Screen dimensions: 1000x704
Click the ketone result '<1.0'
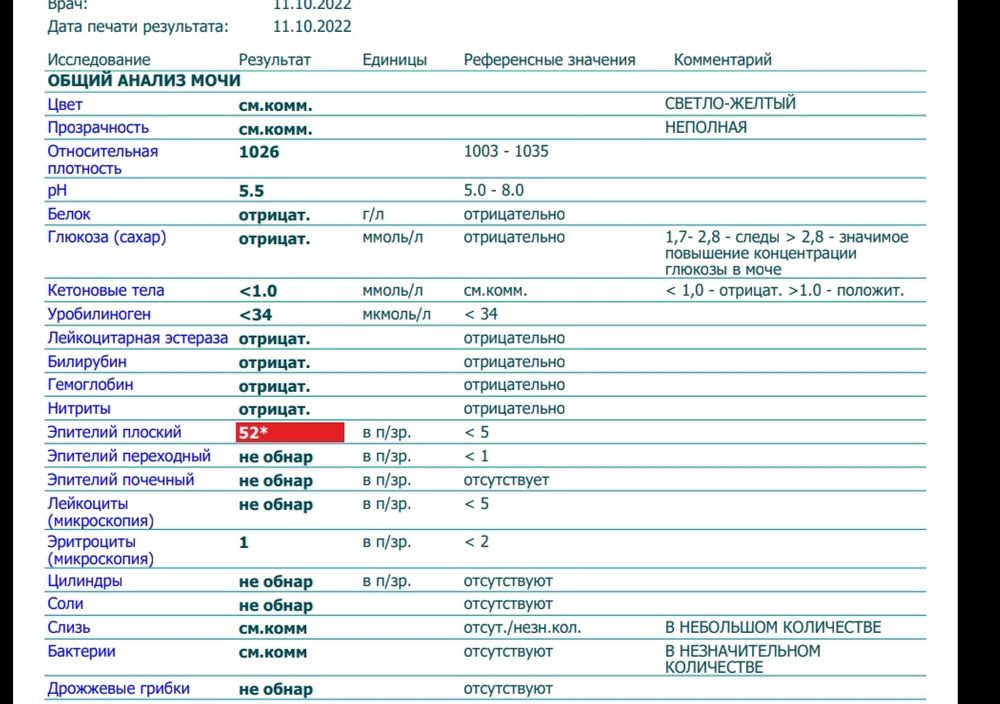pyautogui.click(x=258, y=291)
